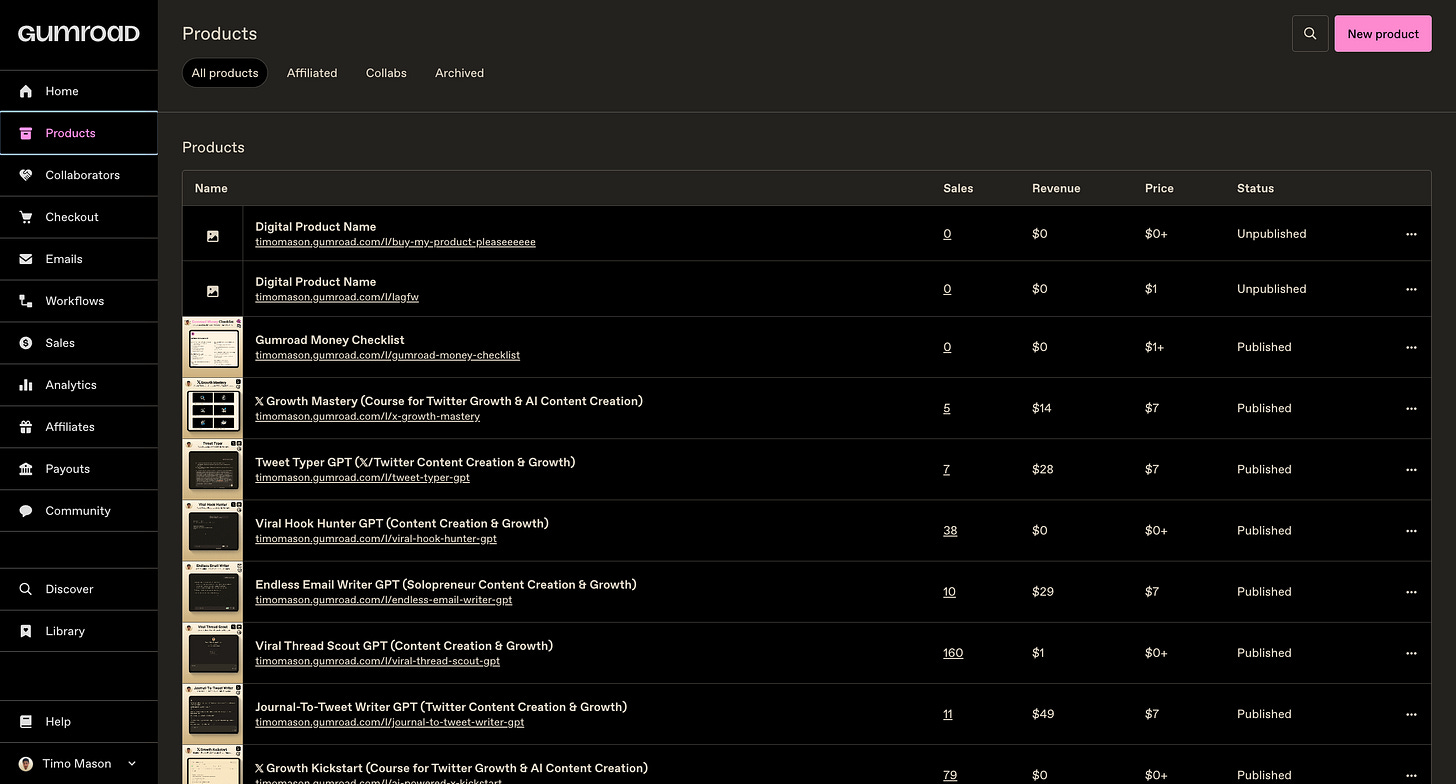
Task: Click placeholder image icon for lagfw product
Action: click(212, 291)
